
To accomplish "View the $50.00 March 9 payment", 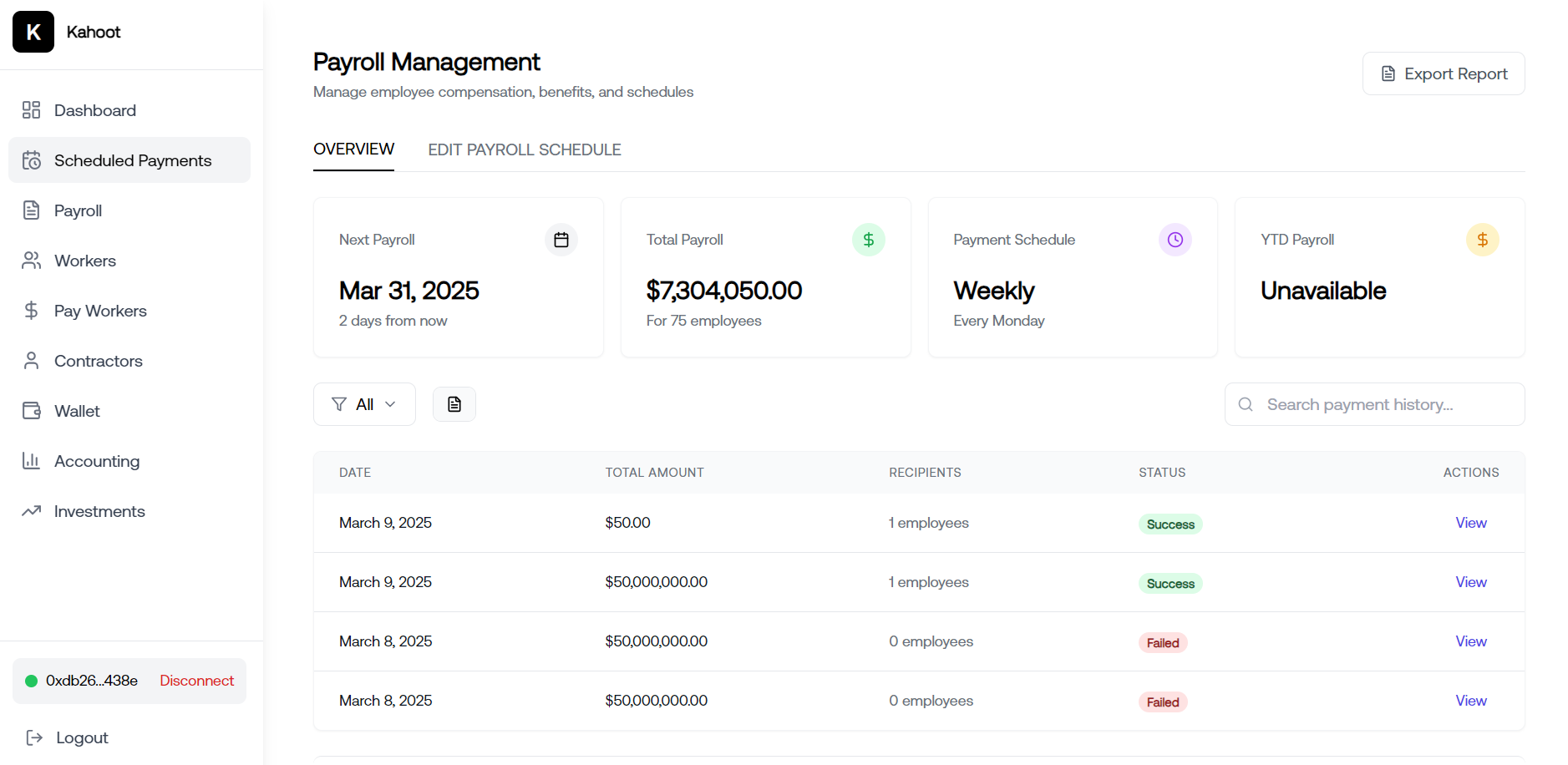I will [1470, 523].
